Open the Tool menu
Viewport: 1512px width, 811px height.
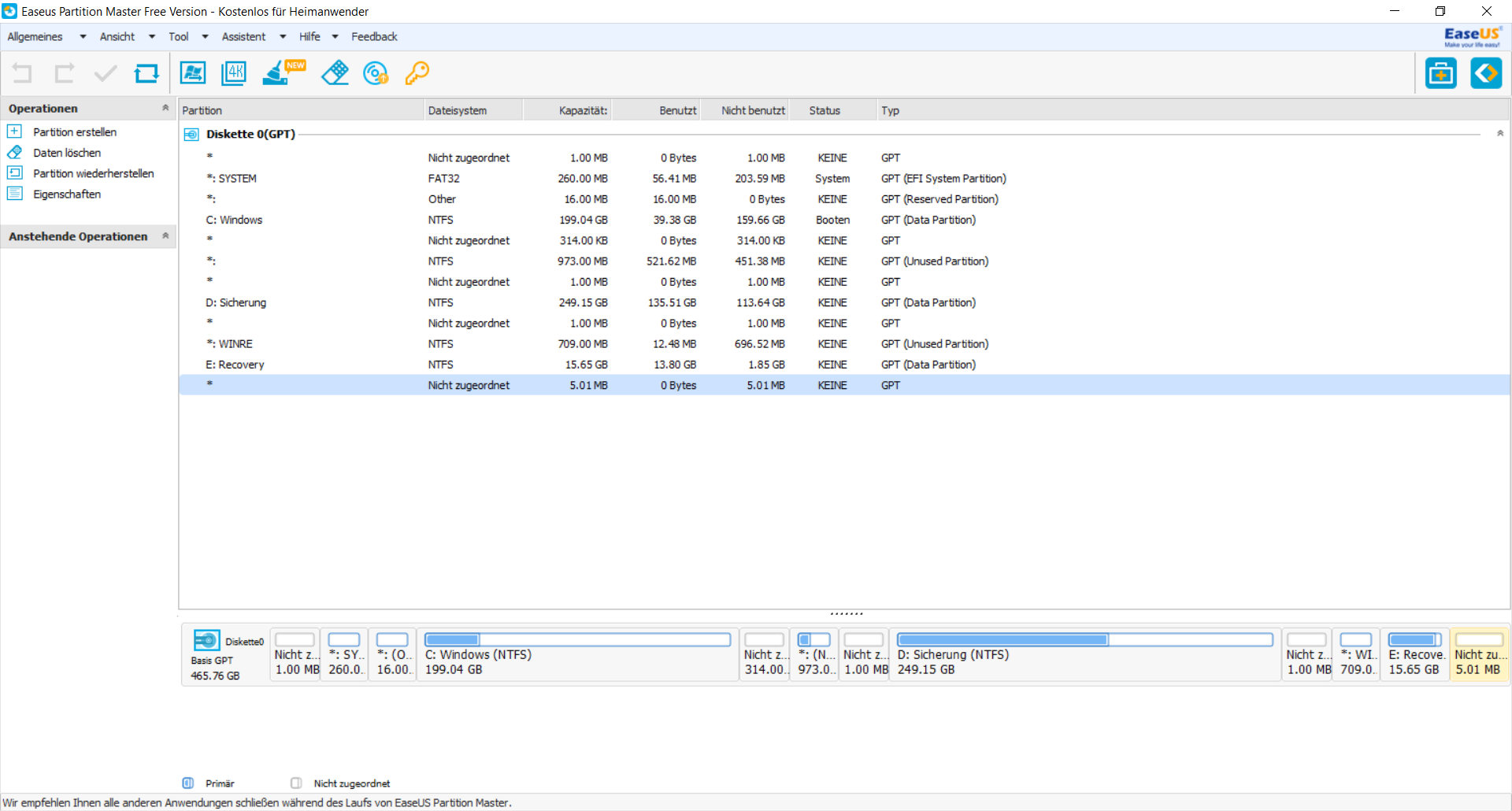[x=179, y=37]
